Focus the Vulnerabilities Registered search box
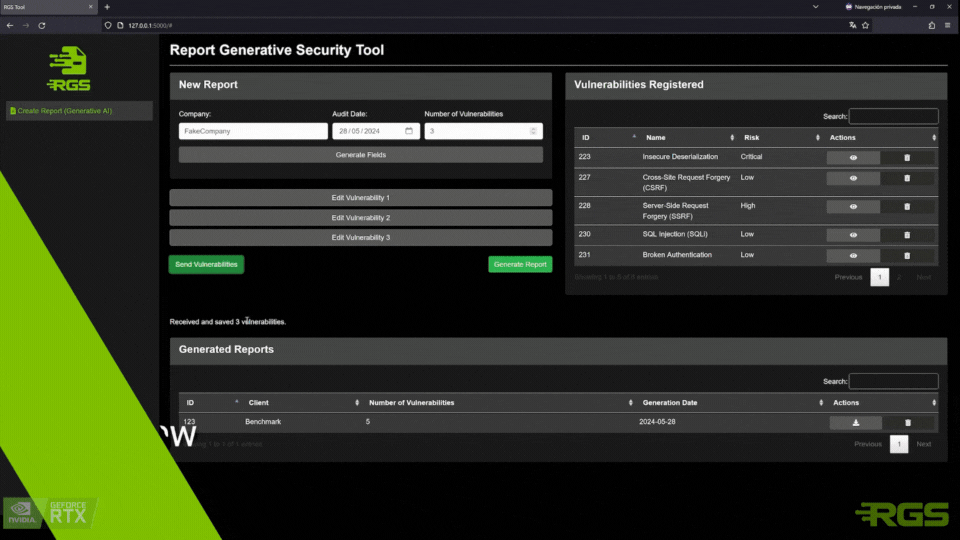 click(893, 116)
